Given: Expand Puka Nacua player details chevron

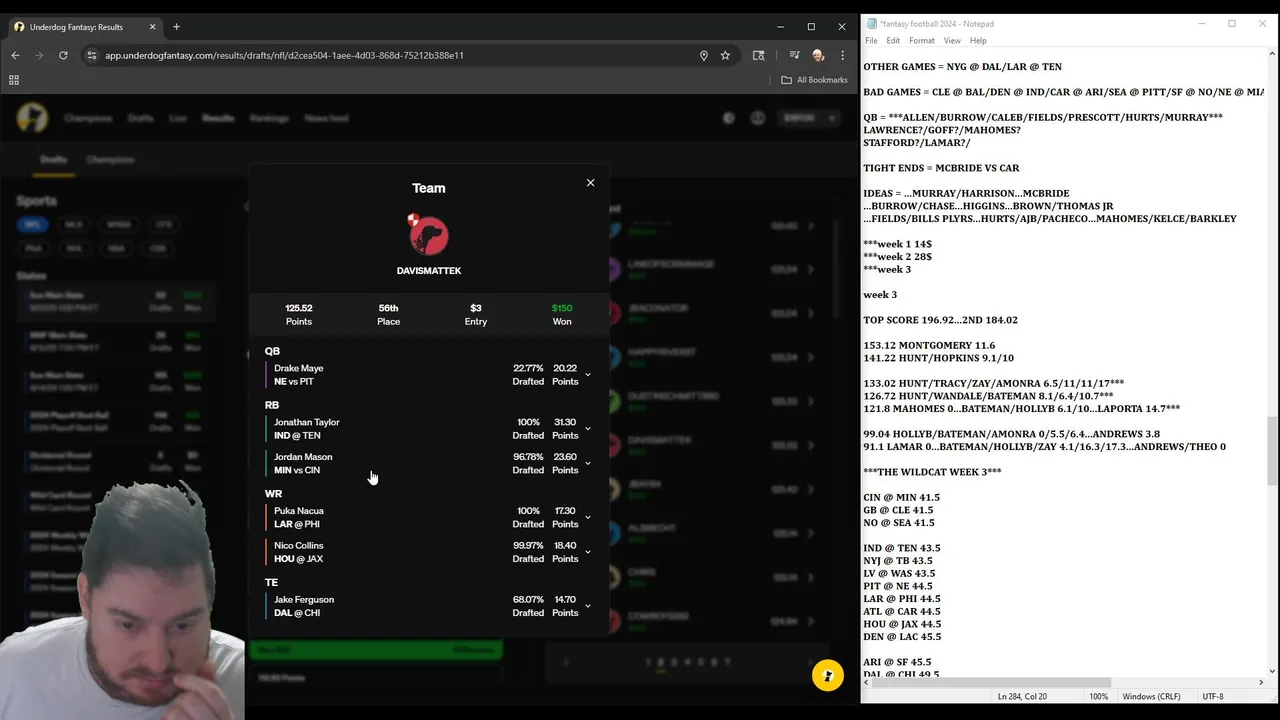Looking at the screenshot, I should 587,517.
